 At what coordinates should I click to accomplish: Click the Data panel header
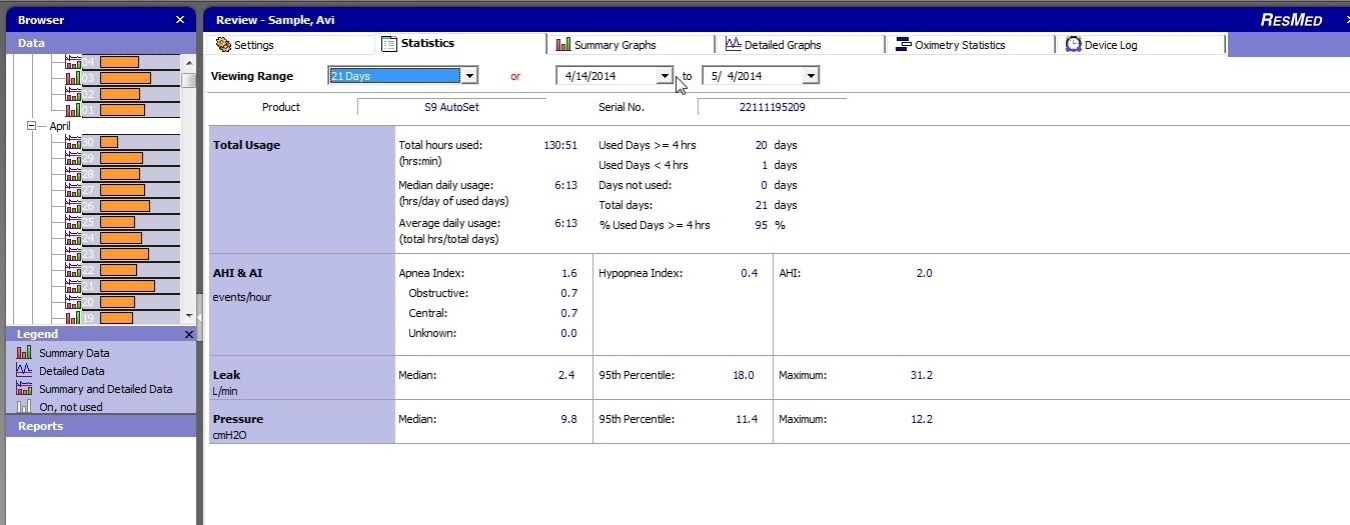point(31,43)
